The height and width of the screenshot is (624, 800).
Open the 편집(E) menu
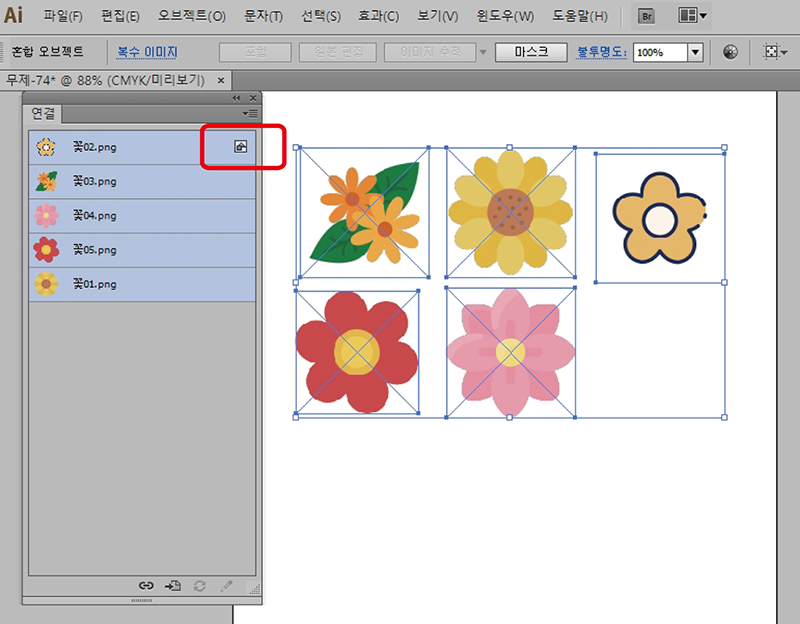click(120, 16)
